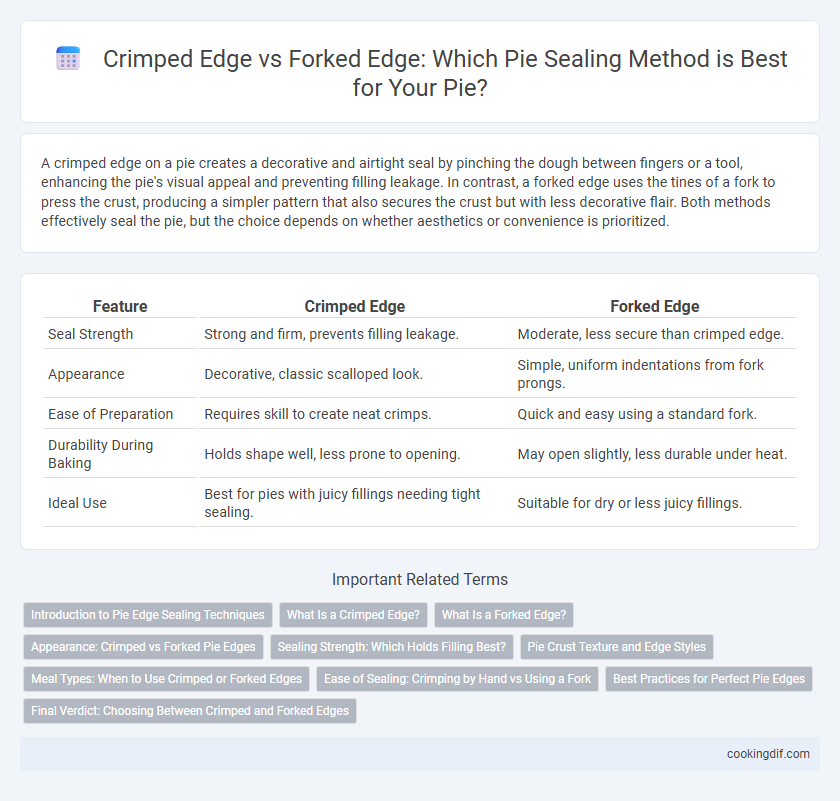Click the Ideal Use row label

[x=77, y=503]
